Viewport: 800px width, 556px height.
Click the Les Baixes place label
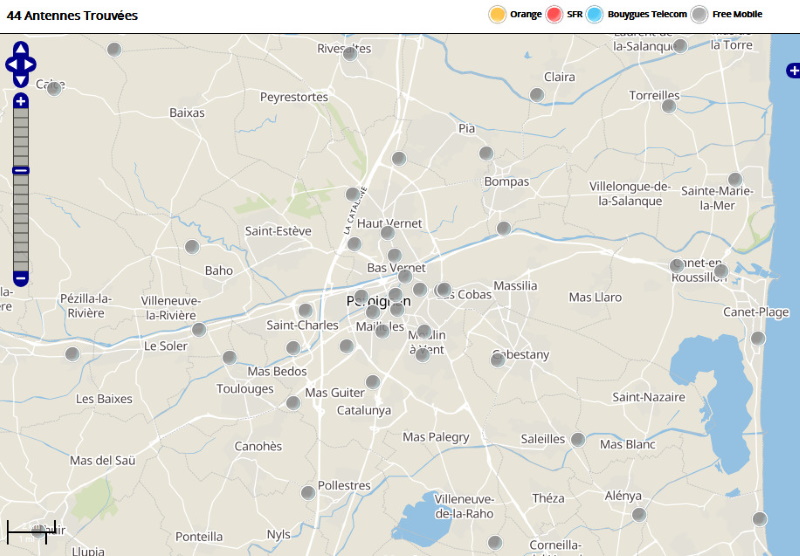point(104,399)
